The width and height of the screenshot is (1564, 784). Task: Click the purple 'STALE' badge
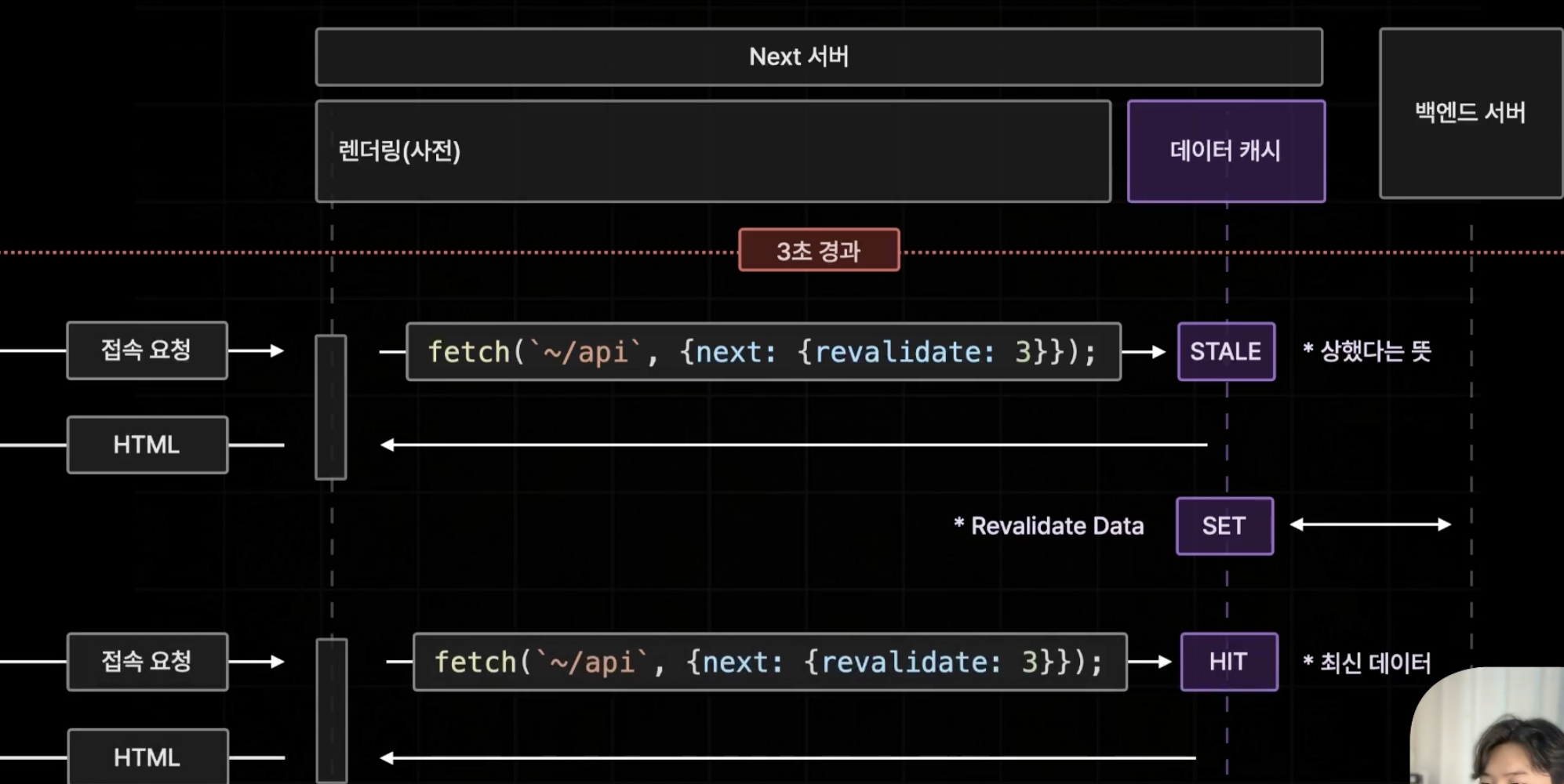(x=1226, y=351)
